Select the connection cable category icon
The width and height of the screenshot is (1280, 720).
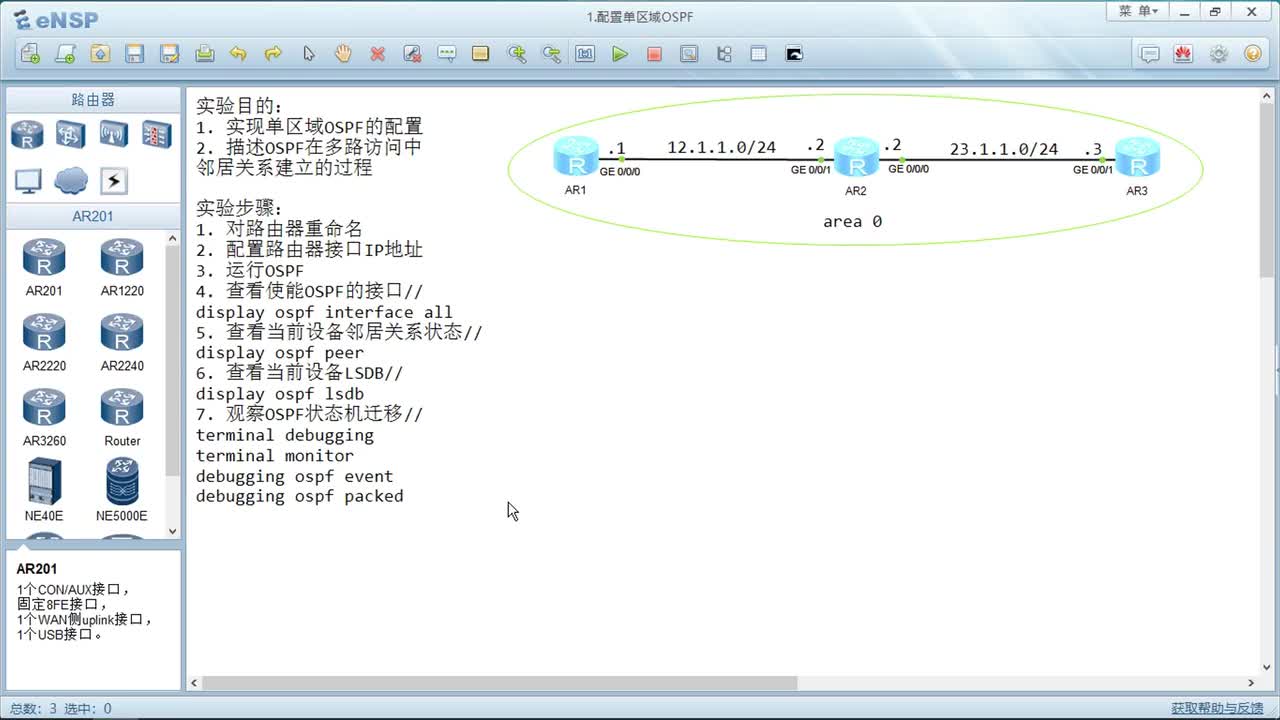(113, 181)
